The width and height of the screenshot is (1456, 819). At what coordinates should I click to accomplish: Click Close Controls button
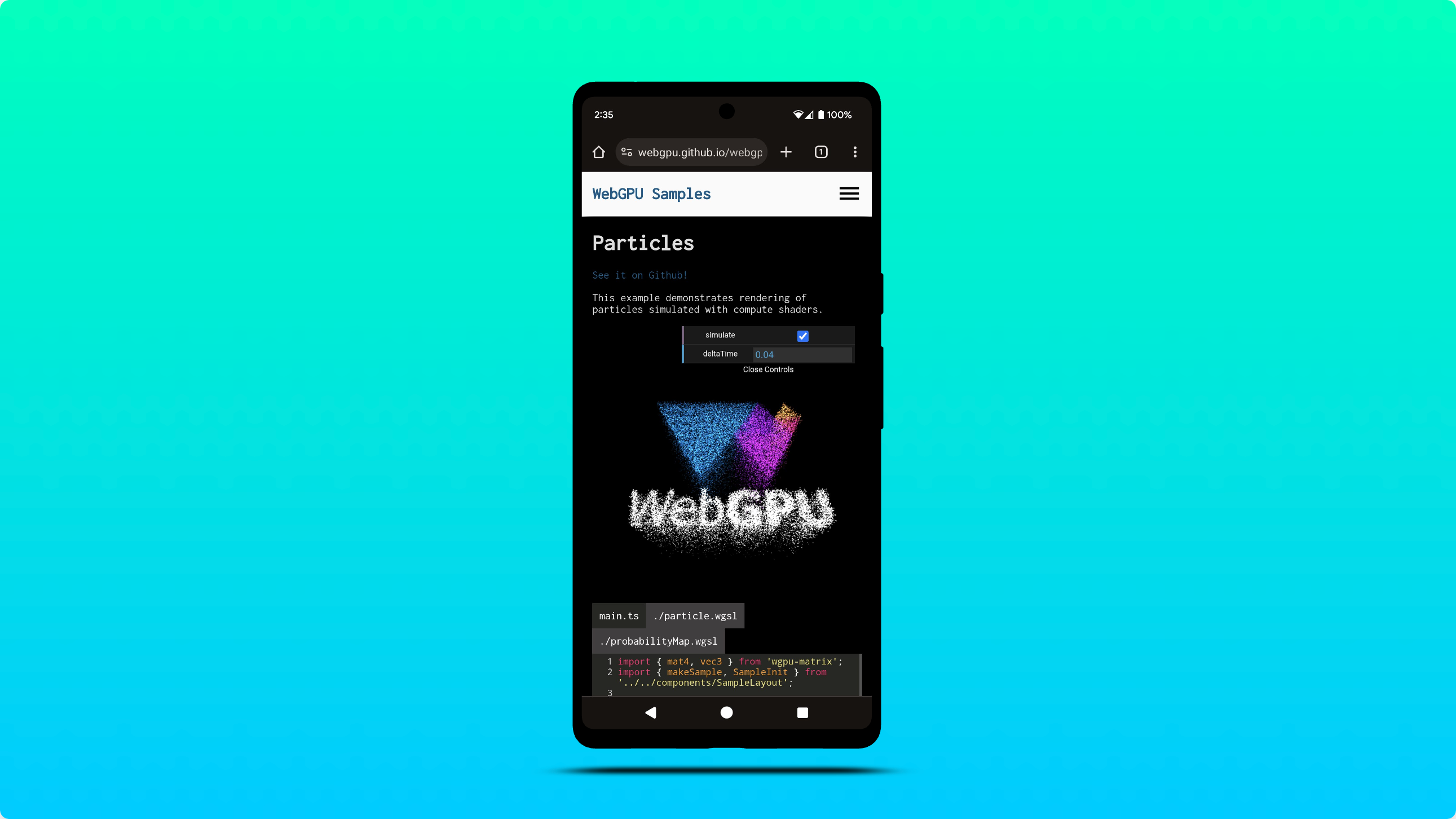[768, 369]
